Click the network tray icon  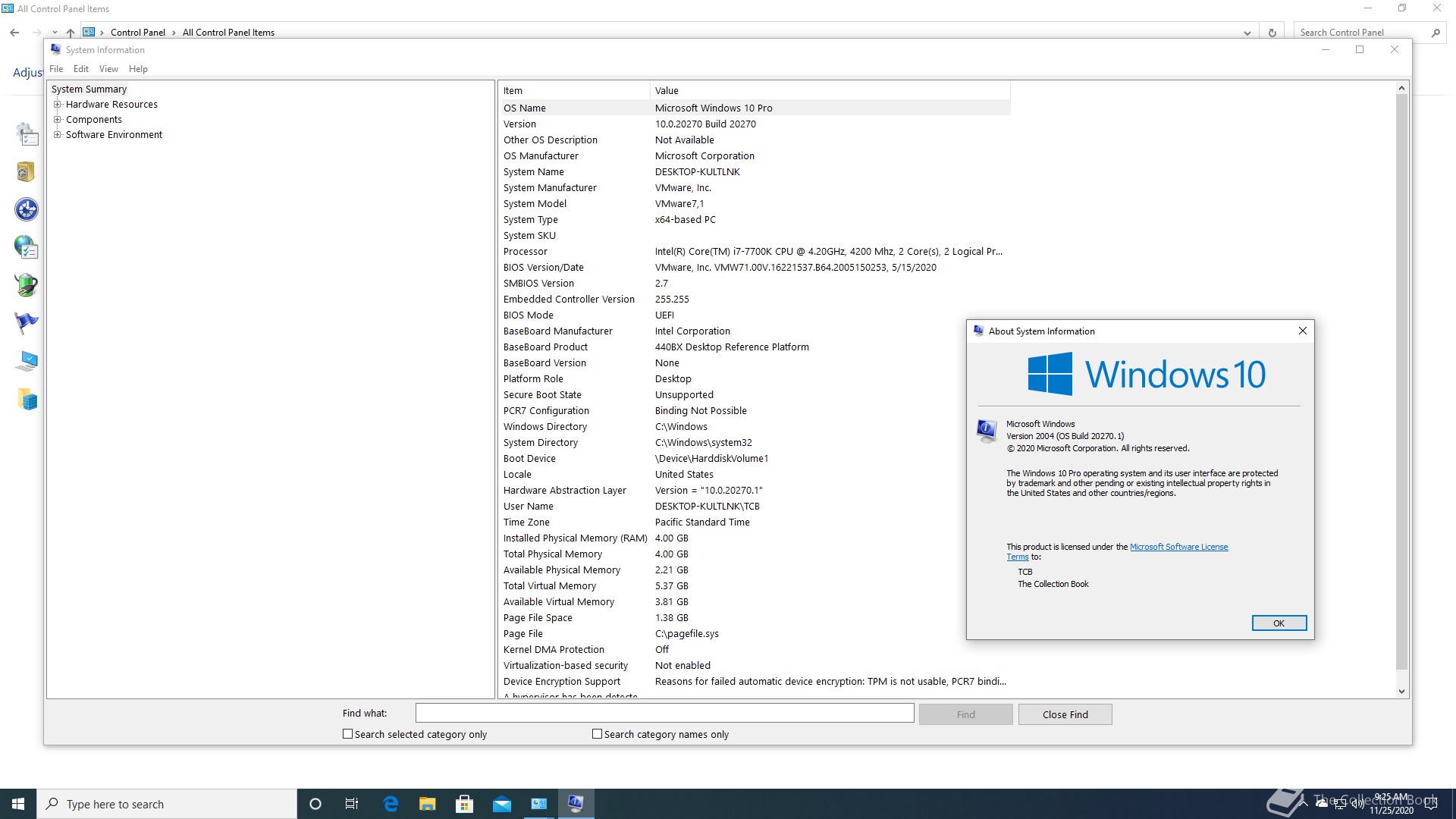click(1340, 804)
